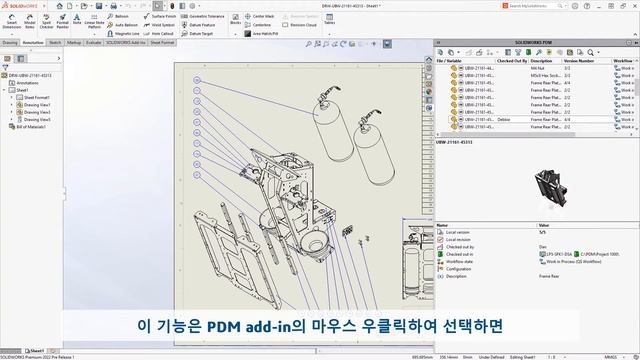Sort the PDM list by the Checked Out By column header
640x360 pixels.
tap(512, 61)
